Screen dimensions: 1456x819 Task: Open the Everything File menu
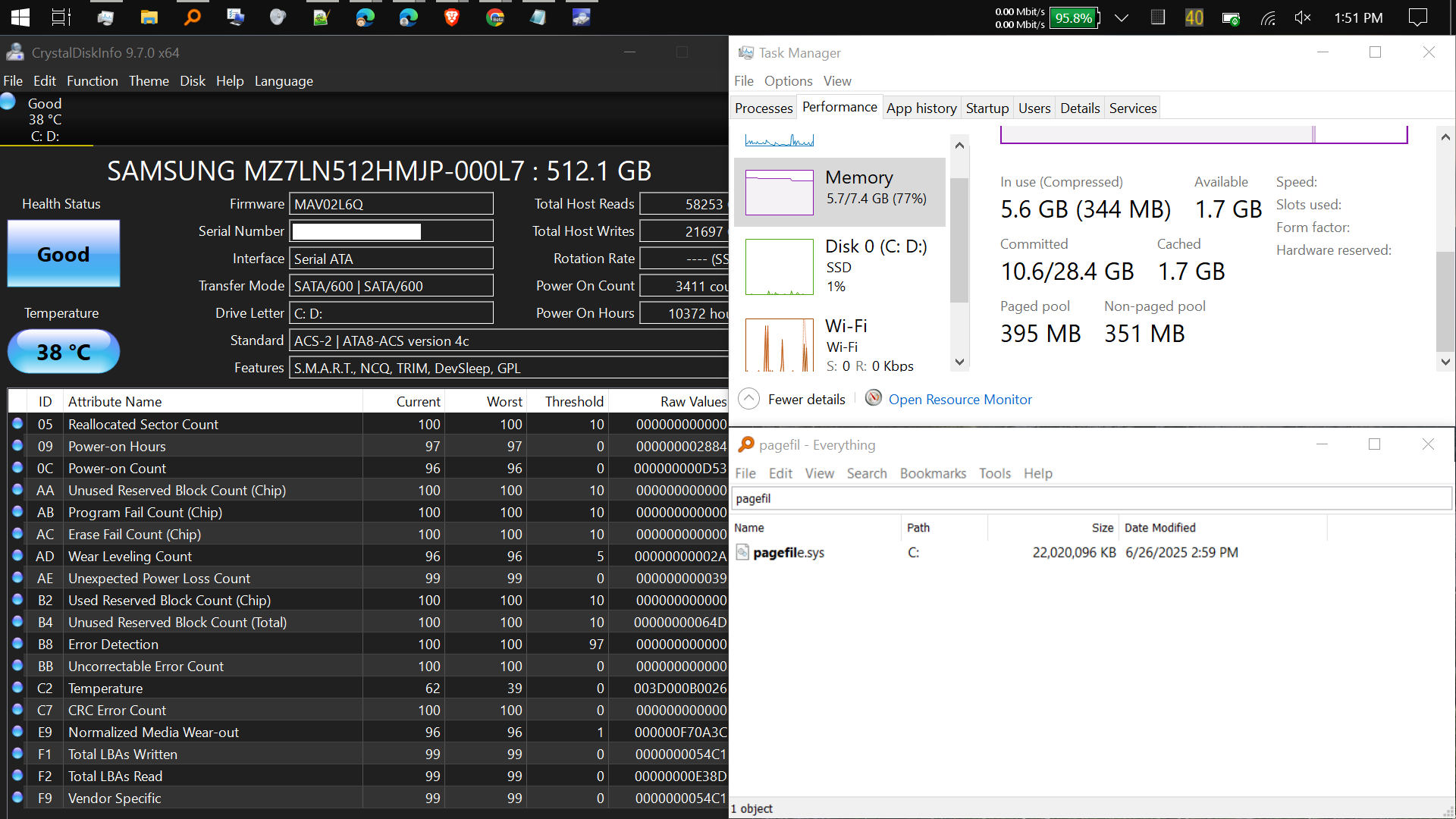[x=745, y=473]
